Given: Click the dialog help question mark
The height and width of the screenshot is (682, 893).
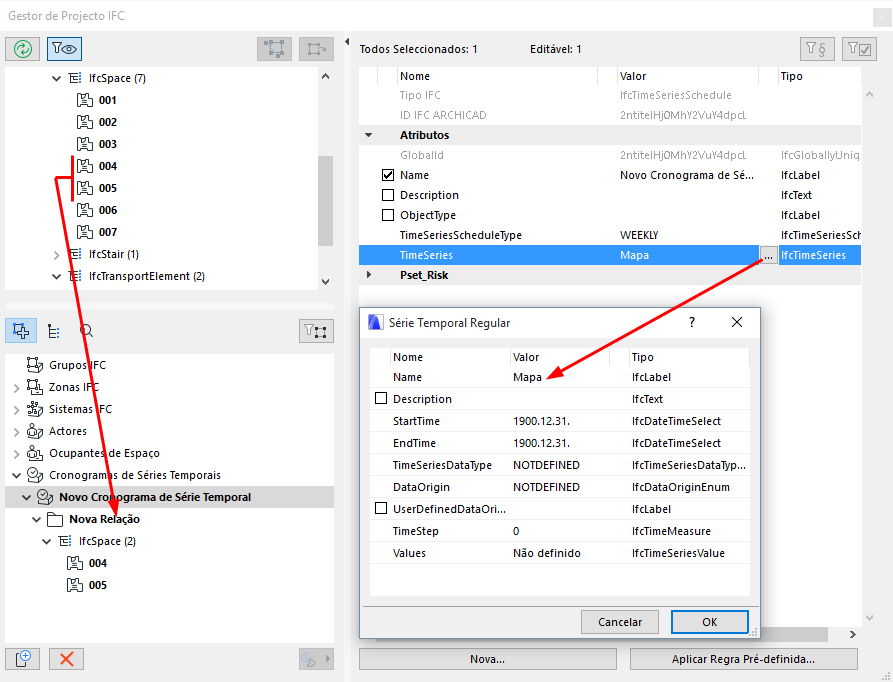Looking at the screenshot, I should [x=692, y=322].
